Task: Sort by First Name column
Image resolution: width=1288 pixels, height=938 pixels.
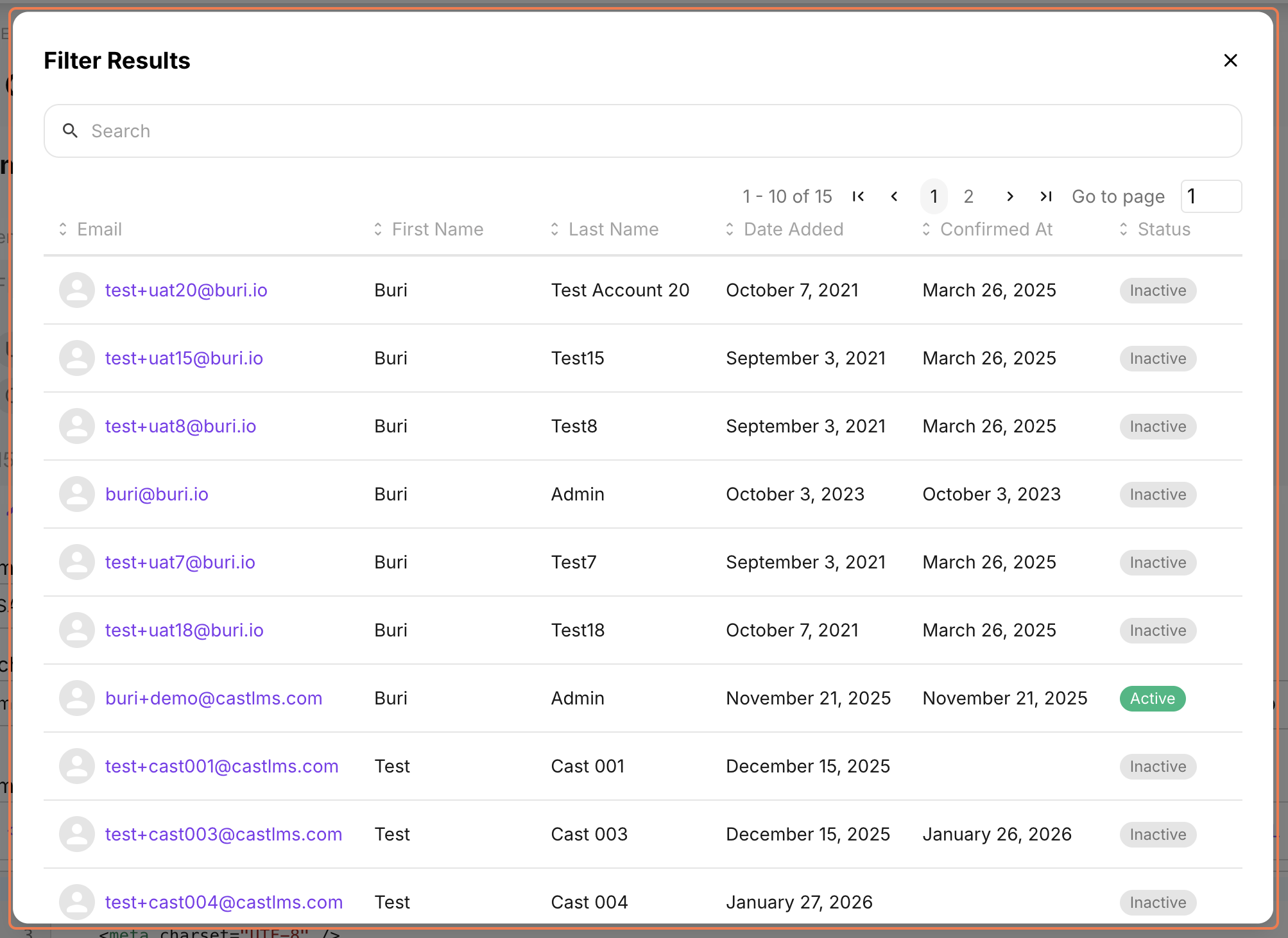Action: [429, 229]
